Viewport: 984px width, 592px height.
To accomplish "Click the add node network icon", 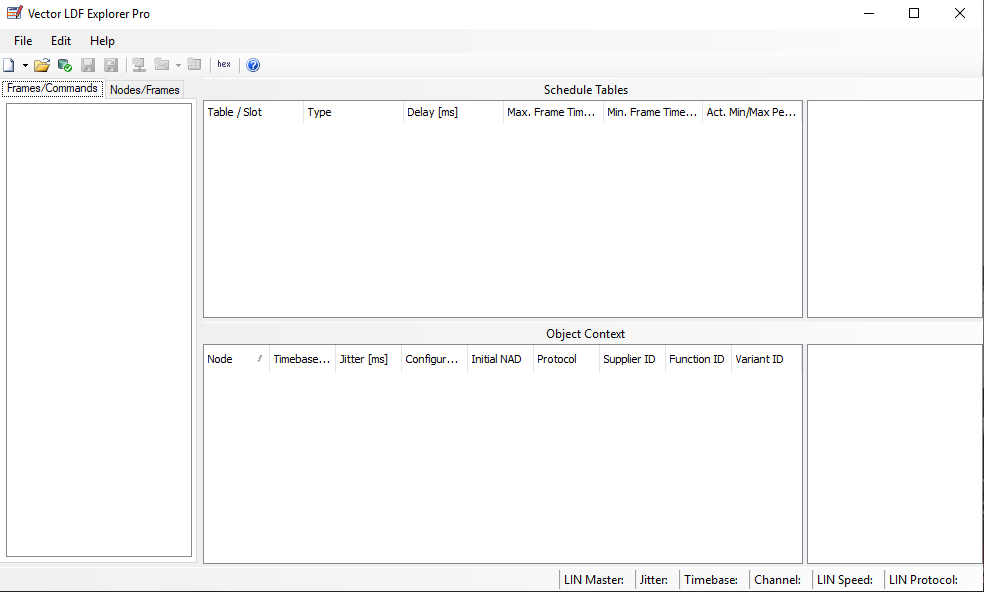I will 139,65.
